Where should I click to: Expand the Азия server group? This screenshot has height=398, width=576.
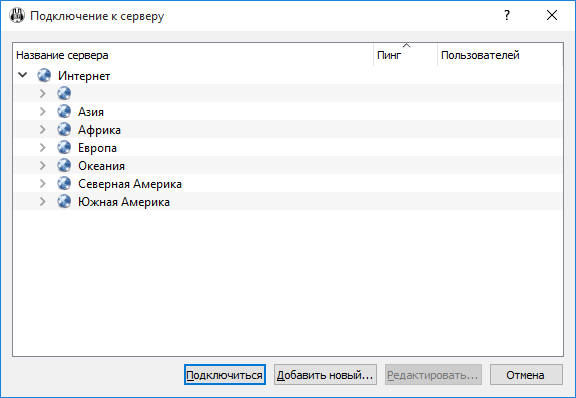point(43,111)
